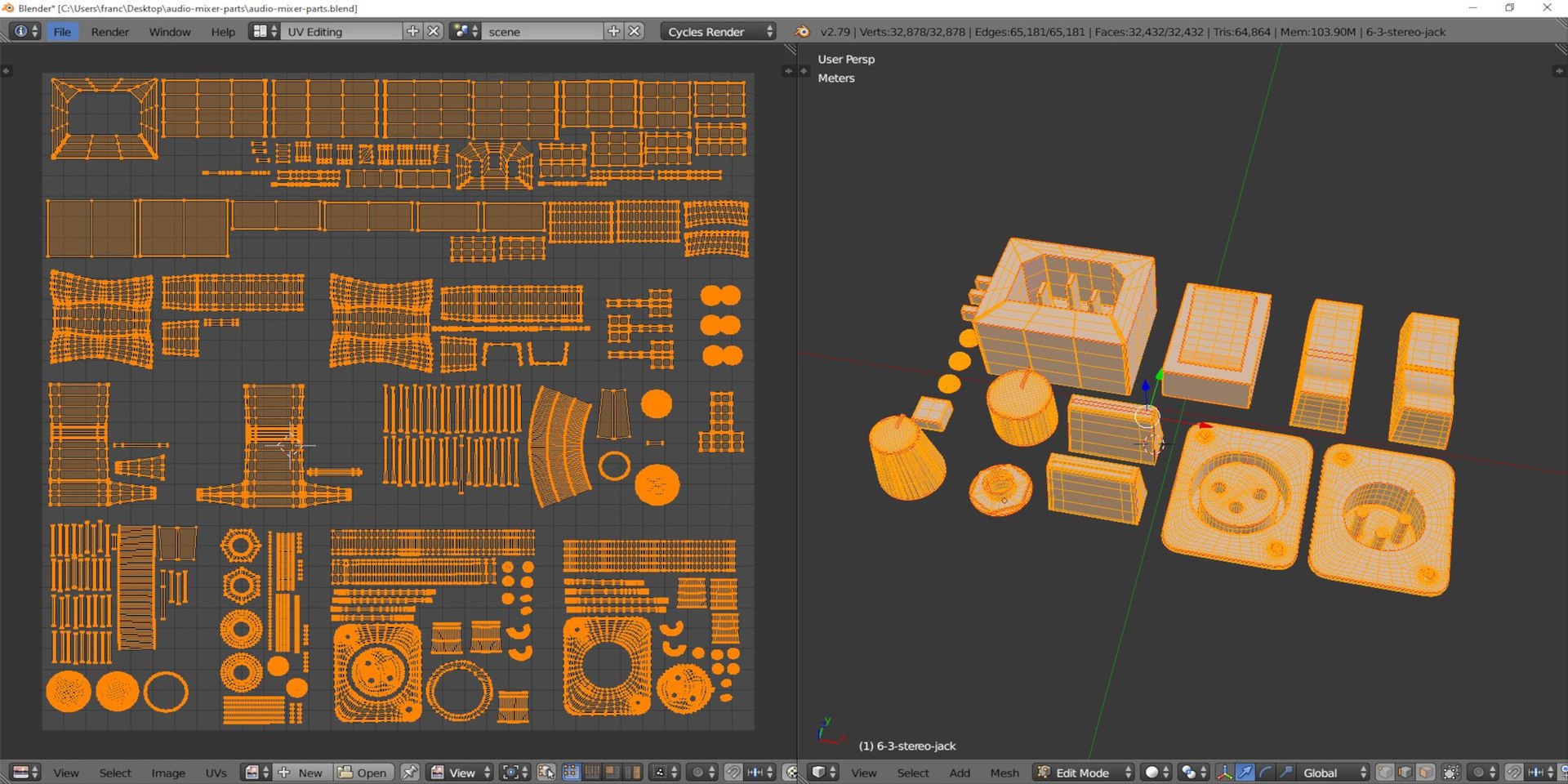The image size is (1568, 784).
Task: Open UV sticky selection mode dropdown
Action: (665, 772)
